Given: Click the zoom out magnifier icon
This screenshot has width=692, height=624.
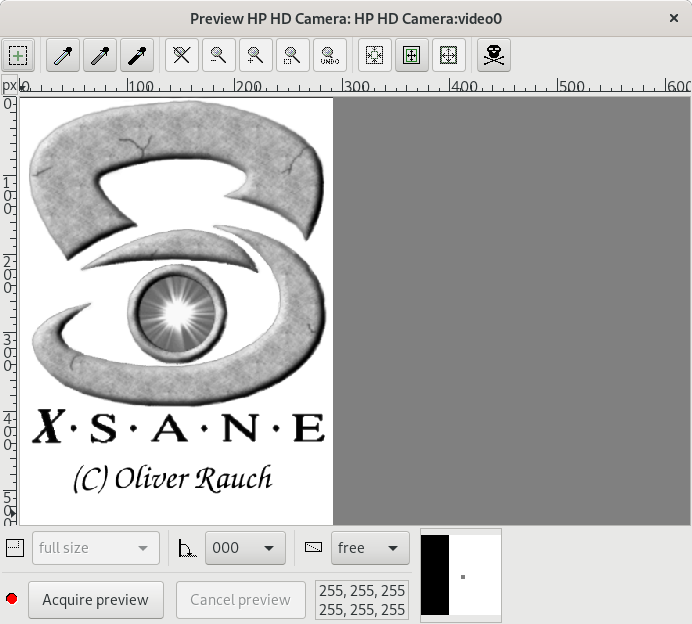Looking at the screenshot, I should coord(219,56).
